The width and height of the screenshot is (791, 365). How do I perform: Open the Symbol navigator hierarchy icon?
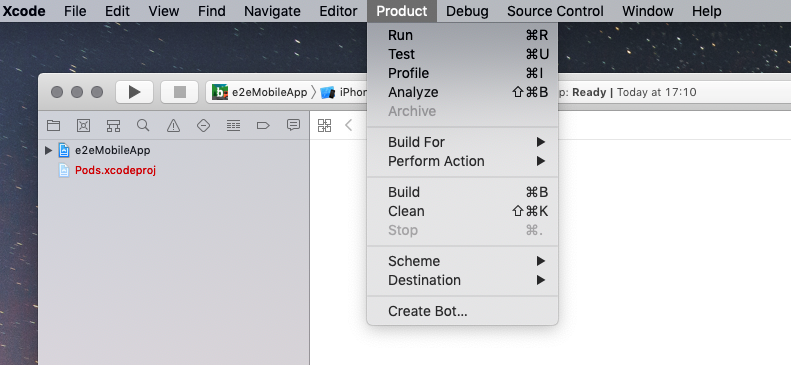click(x=114, y=126)
